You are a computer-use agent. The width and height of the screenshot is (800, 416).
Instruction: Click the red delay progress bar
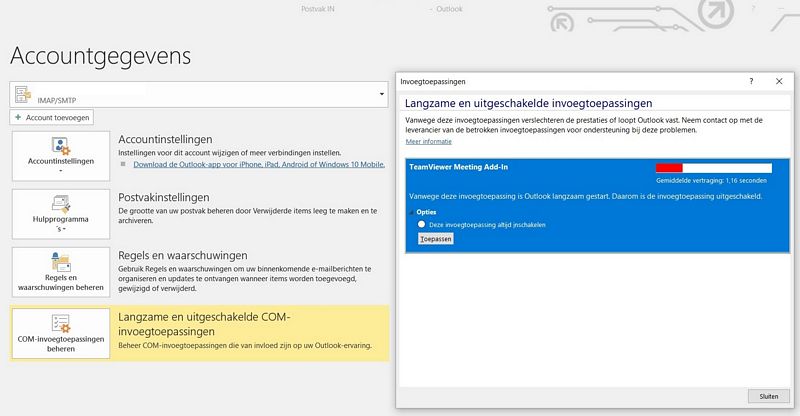tap(714, 168)
